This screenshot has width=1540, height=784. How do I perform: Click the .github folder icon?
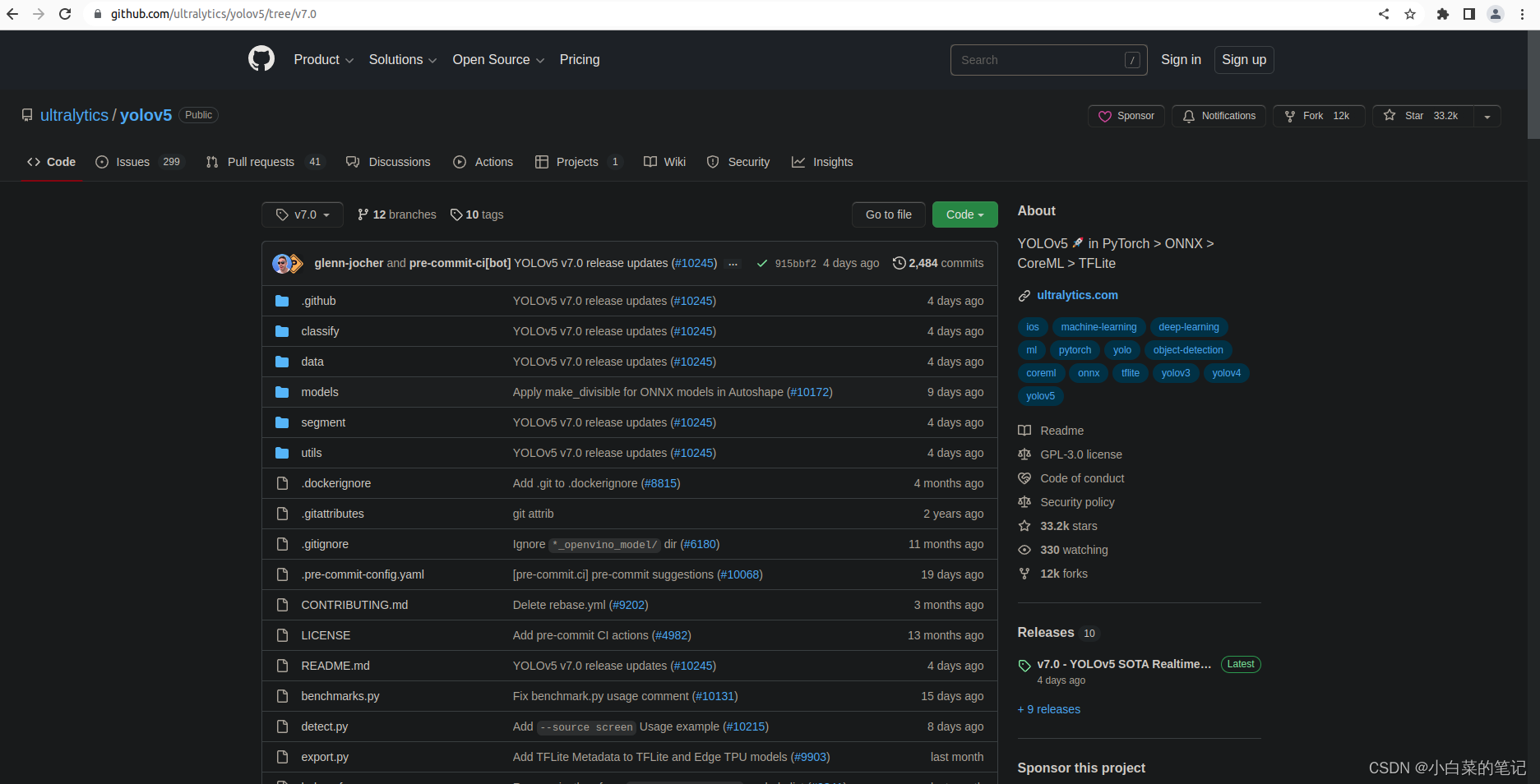pos(282,301)
